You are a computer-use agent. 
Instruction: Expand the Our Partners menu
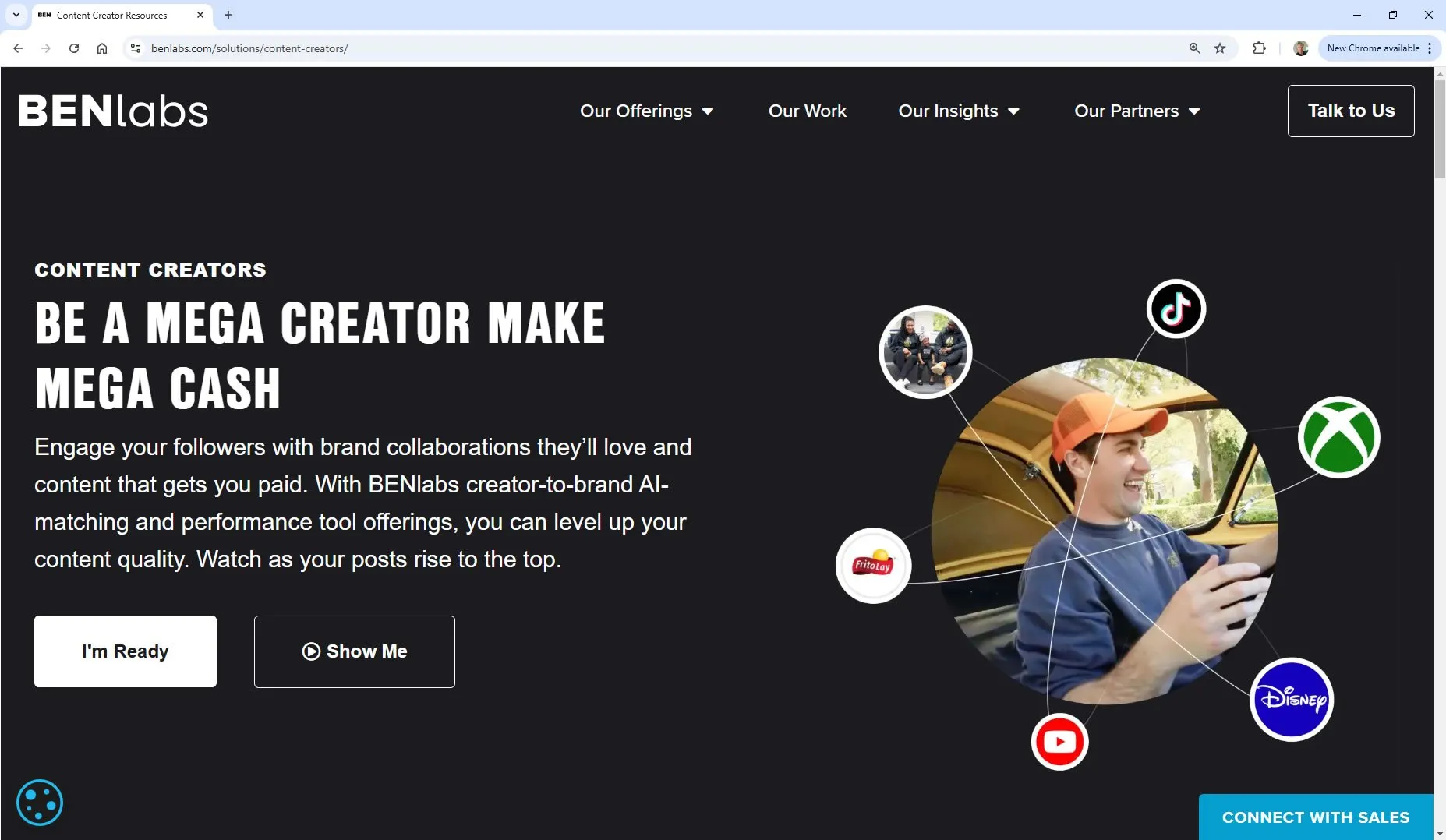point(1137,111)
